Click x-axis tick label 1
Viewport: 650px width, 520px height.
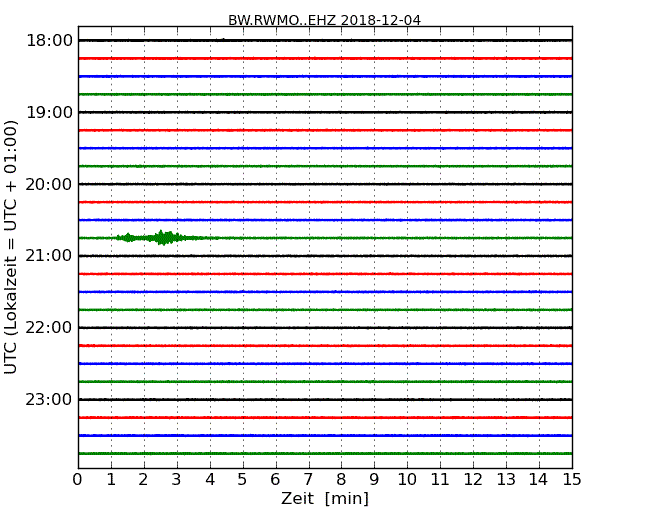111,479
